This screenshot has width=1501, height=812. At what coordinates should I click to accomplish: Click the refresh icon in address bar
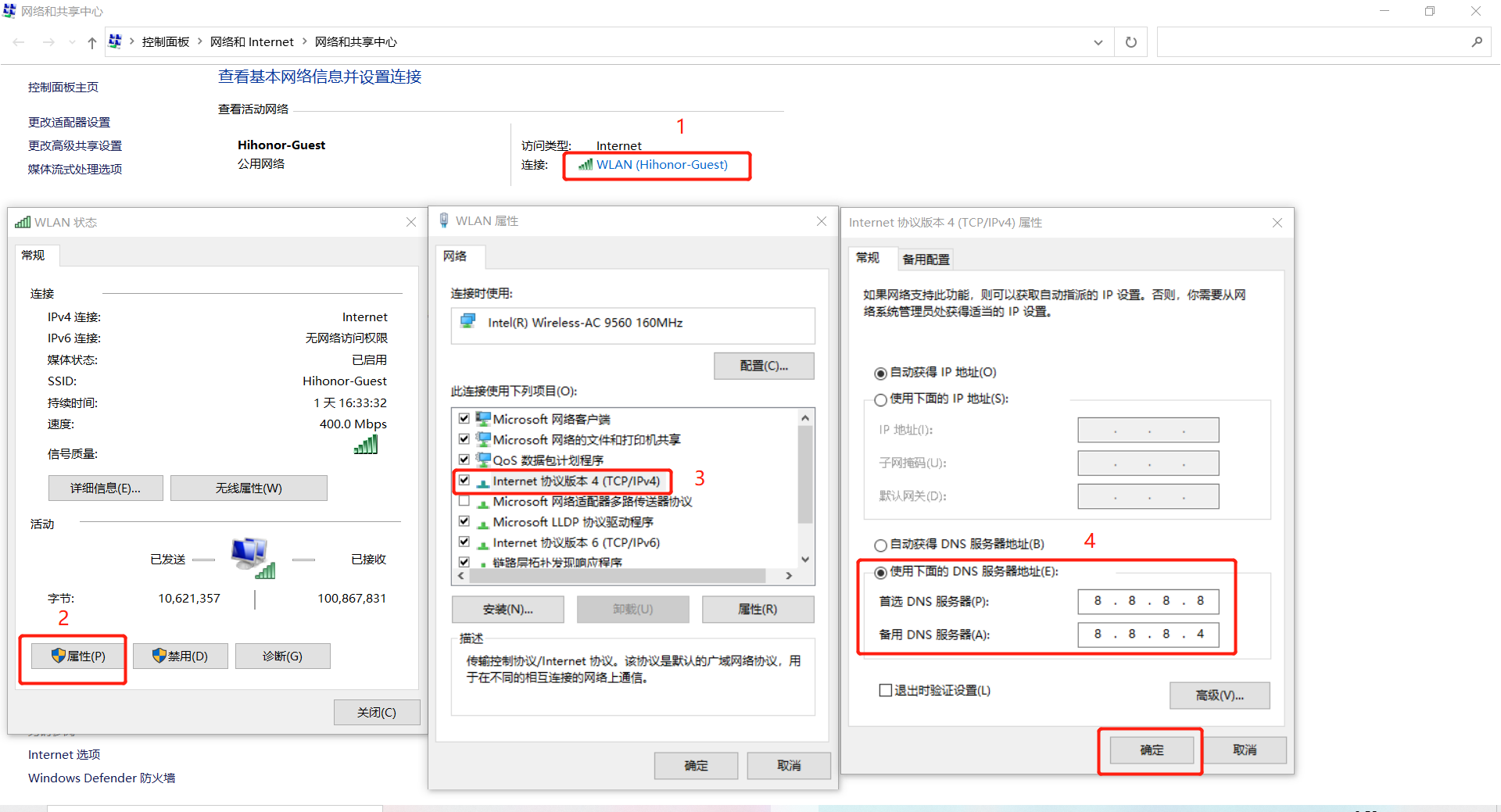point(1130,42)
